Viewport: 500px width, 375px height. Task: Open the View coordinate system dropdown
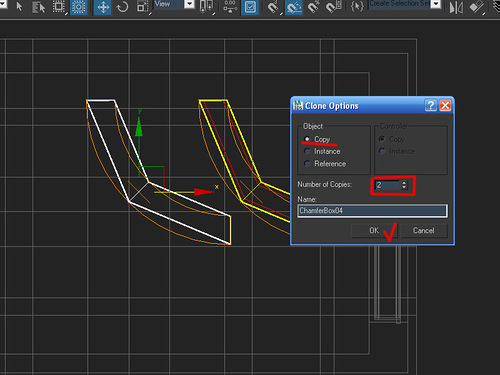(189, 4)
